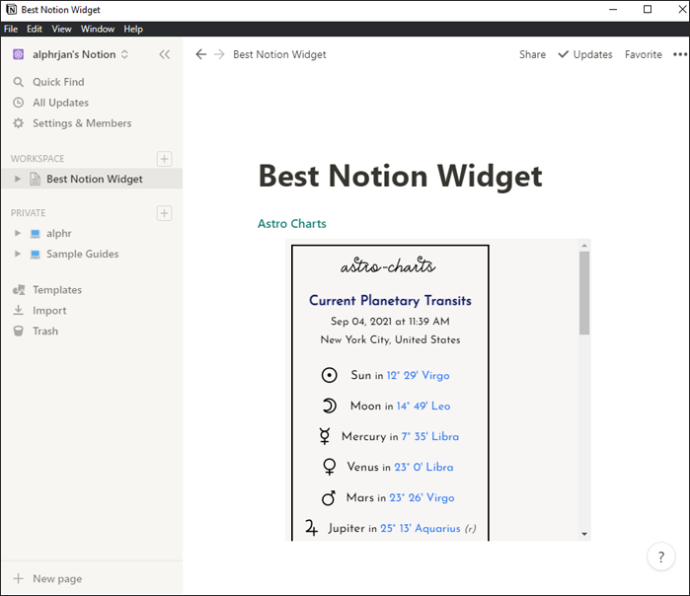Open the help question mark button
Image resolution: width=690 pixels, height=596 pixels.
661,557
